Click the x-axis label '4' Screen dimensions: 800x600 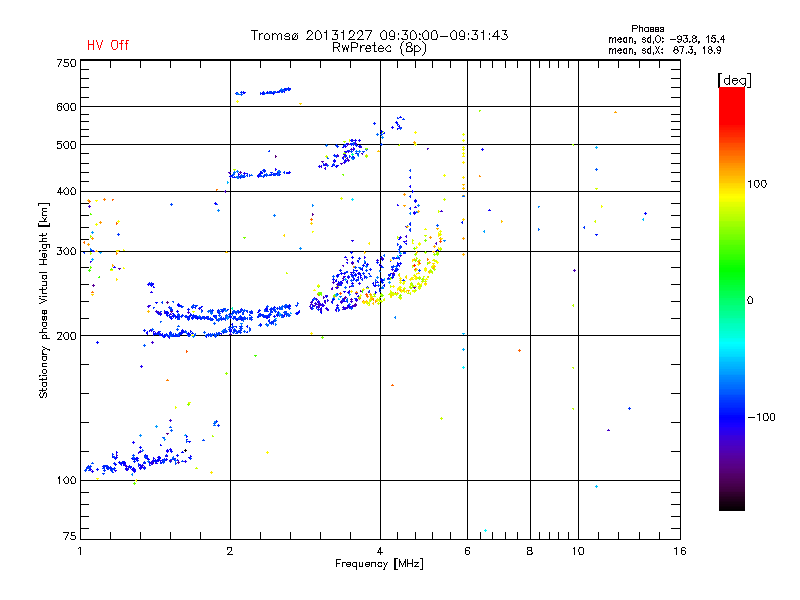380,551
